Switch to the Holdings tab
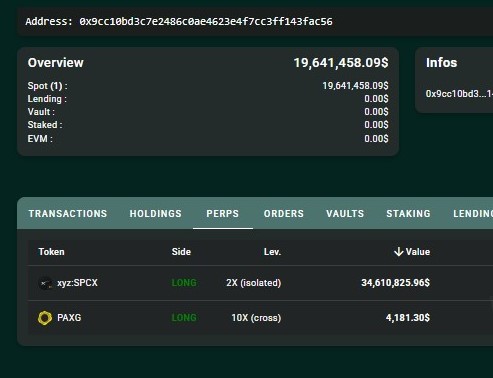 156,214
